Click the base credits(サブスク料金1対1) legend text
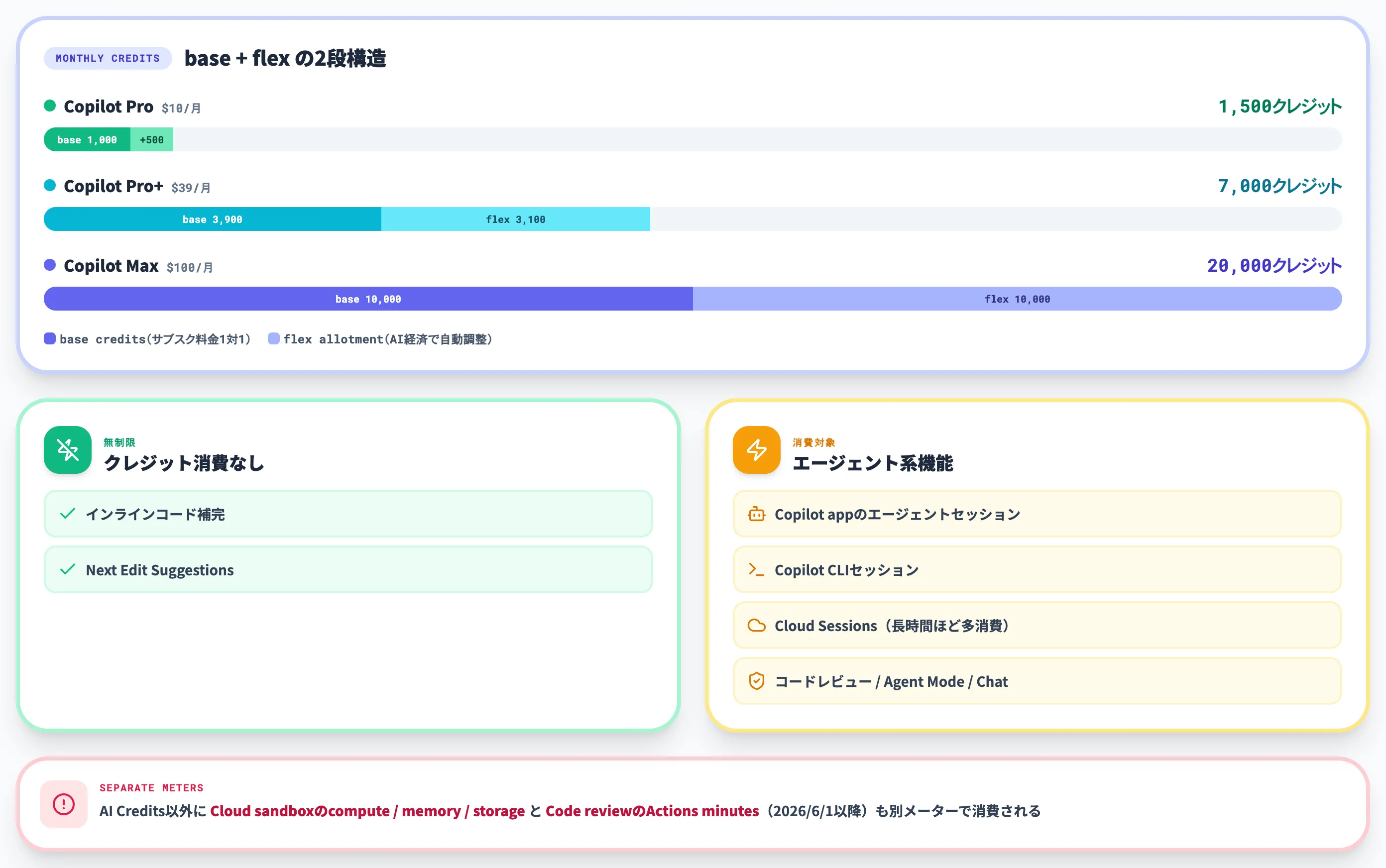The image size is (1386, 868). click(x=156, y=339)
